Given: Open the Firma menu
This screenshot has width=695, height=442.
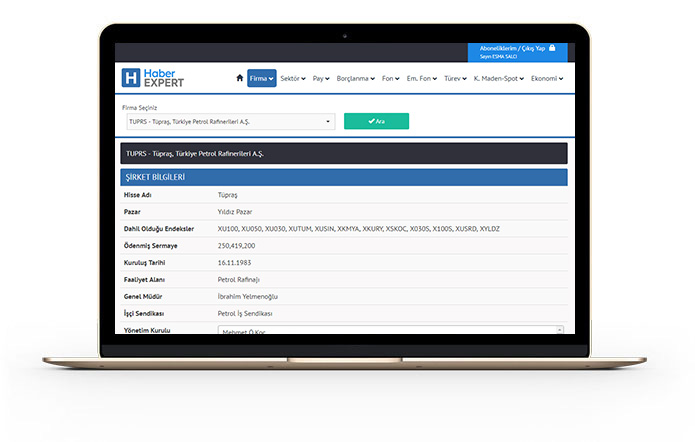Looking at the screenshot, I should point(262,78).
